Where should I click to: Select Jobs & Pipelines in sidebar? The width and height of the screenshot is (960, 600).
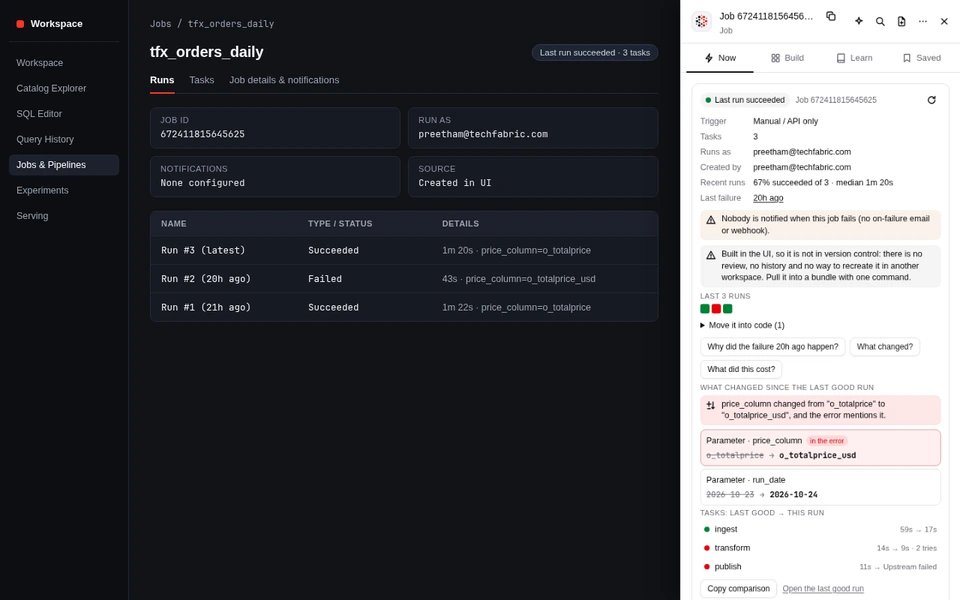[64, 165]
